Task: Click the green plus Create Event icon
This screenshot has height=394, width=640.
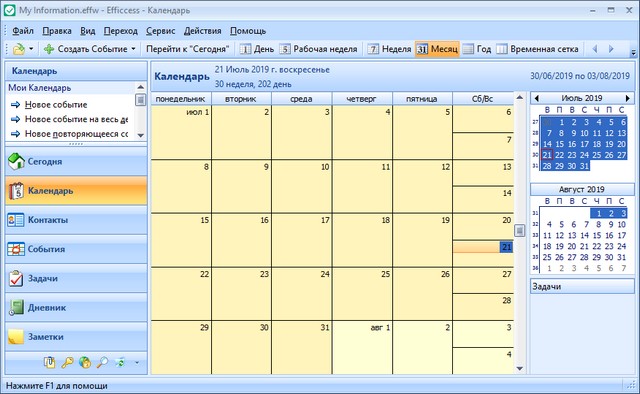Action: [x=49, y=49]
